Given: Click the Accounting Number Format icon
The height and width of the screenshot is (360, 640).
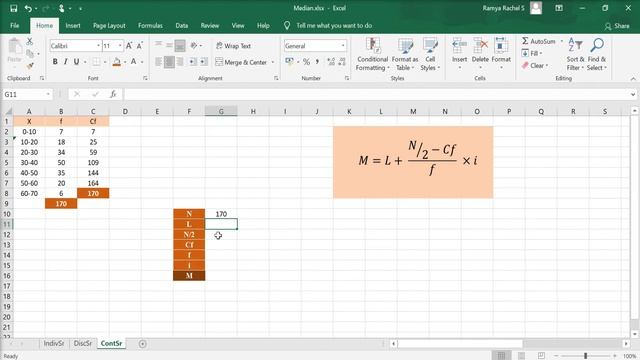Looking at the screenshot, I should click(x=289, y=62).
